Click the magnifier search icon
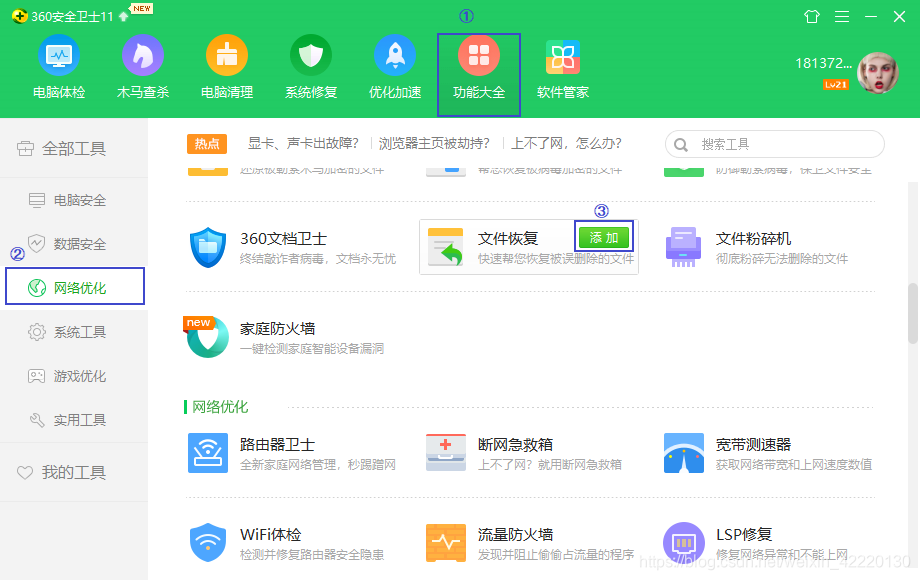 [x=681, y=144]
